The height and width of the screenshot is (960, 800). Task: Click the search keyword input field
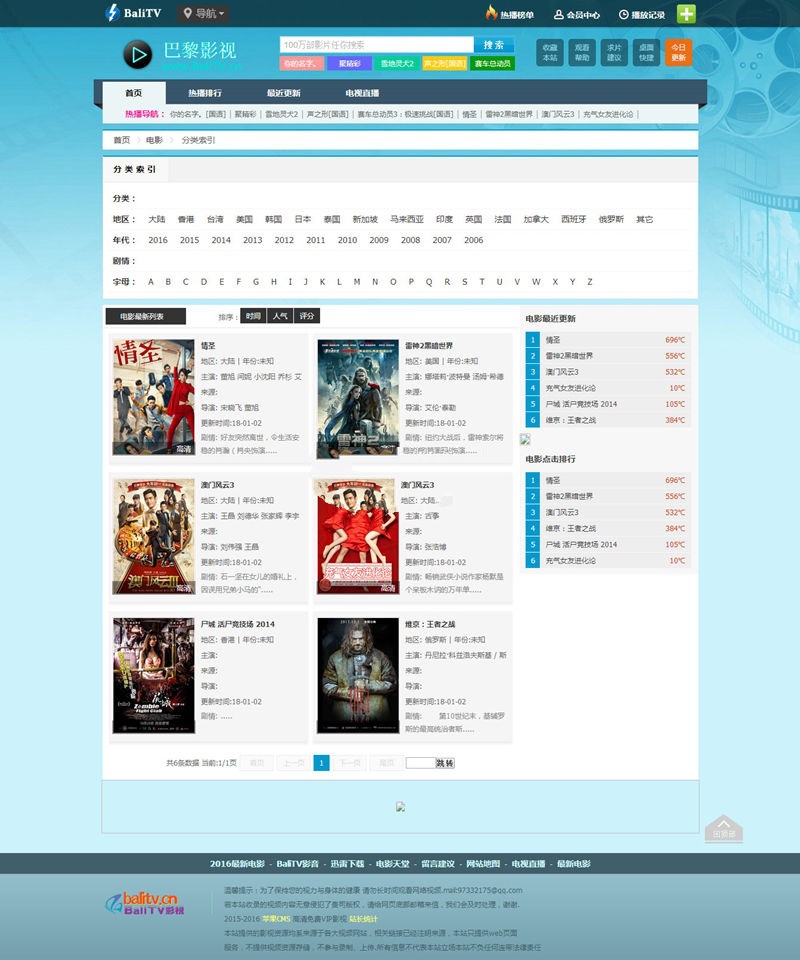[376, 45]
